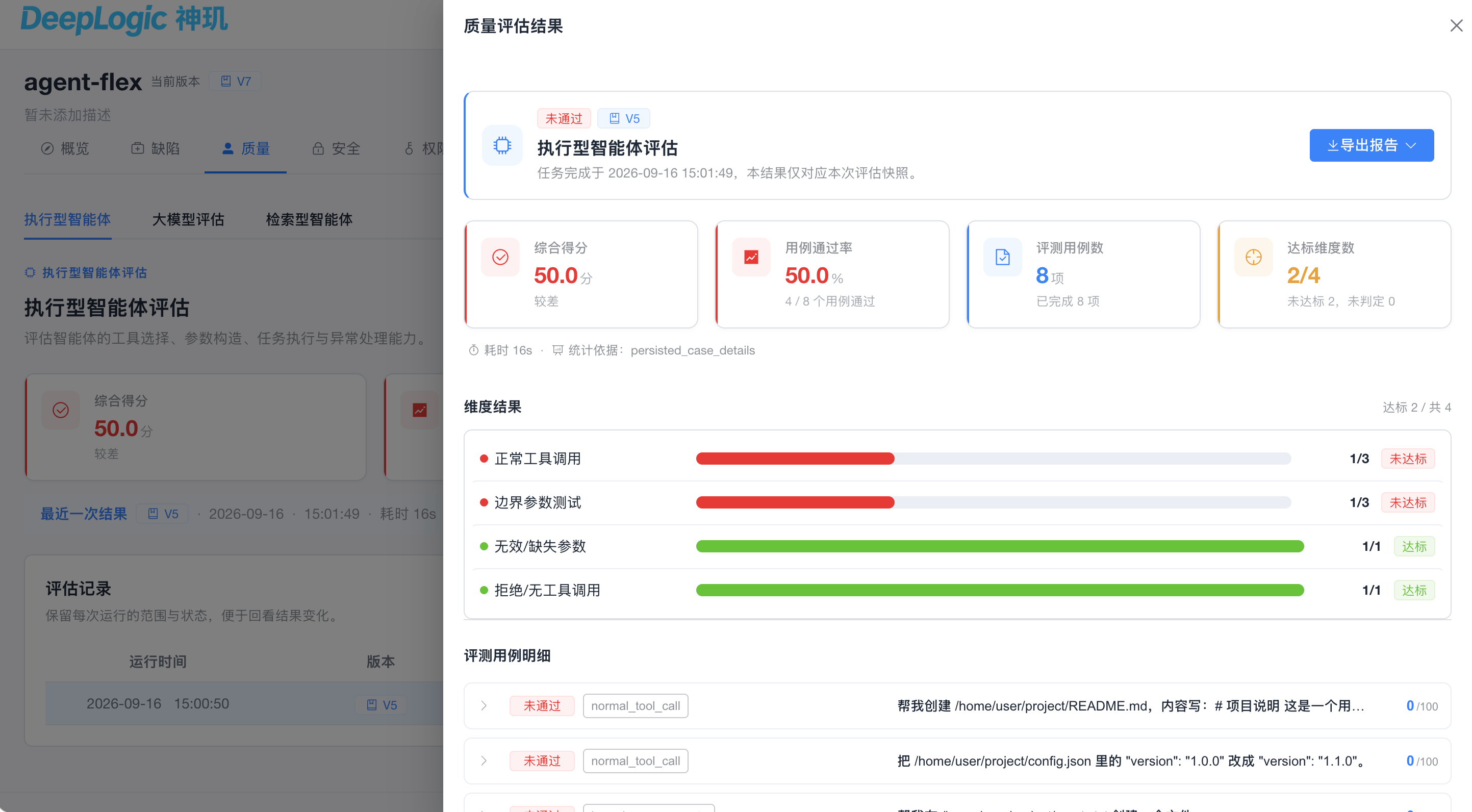The height and width of the screenshot is (812, 1472).
Task: Select the 检索型智能体 sub-tab
Action: (309, 219)
